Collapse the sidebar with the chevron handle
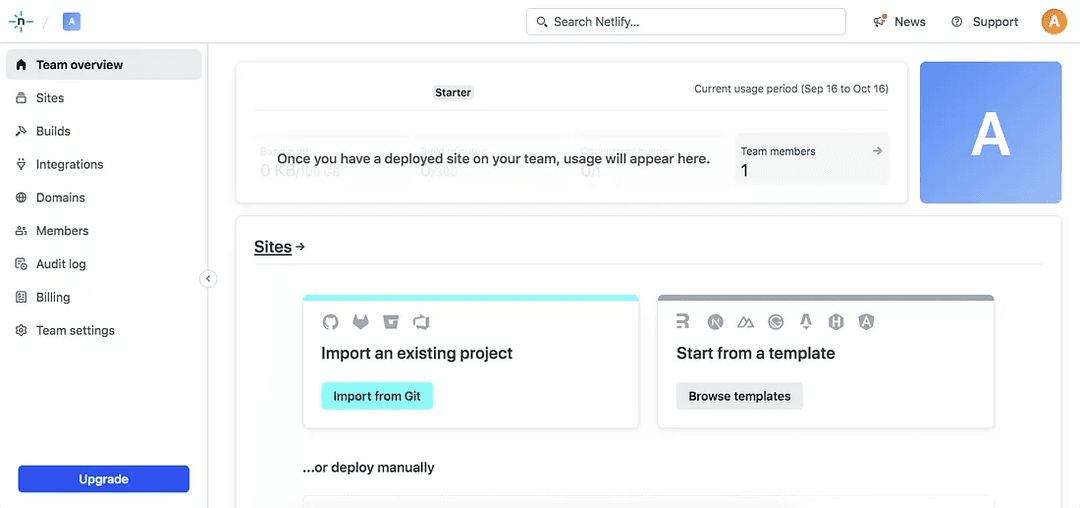The height and width of the screenshot is (508, 1080). [x=208, y=279]
